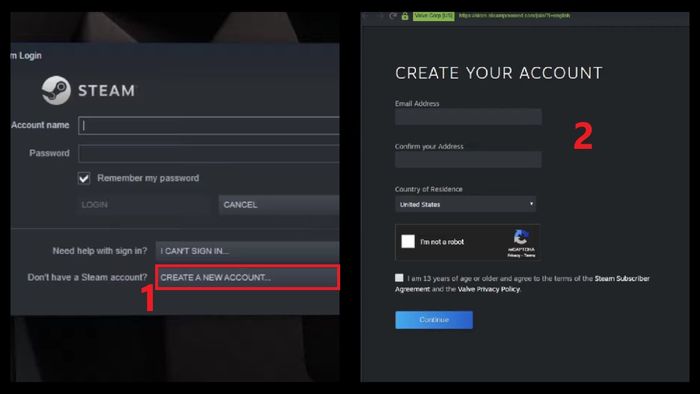
Task: Click the padlock security icon in address bar
Action: click(x=405, y=16)
